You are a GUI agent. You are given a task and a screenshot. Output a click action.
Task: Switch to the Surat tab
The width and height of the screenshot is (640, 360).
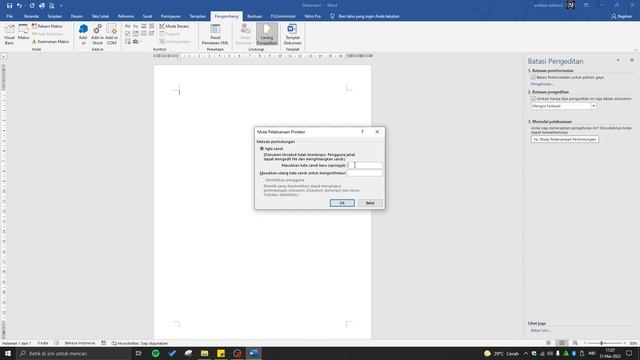(147, 16)
